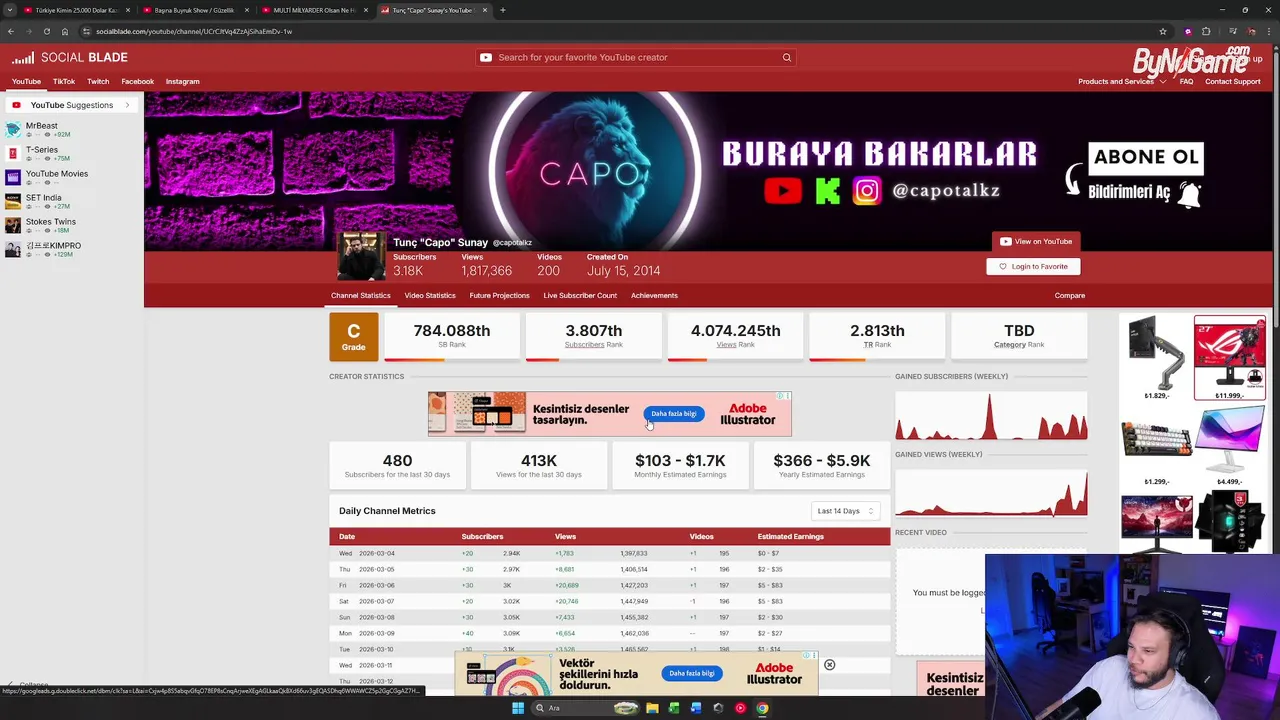This screenshot has height=720, width=1280.
Task: Go back with the browser back arrow
Action: click(10, 31)
